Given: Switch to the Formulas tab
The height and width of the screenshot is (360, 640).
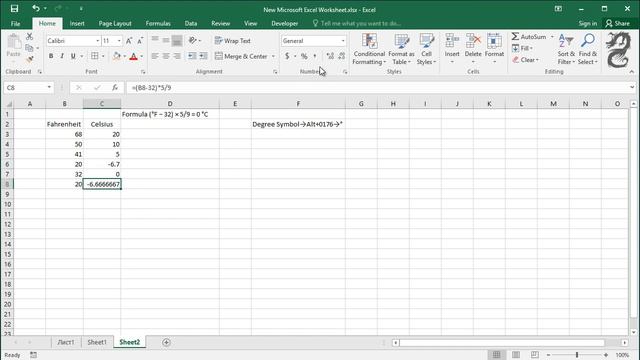Looking at the screenshot, I should (x=158, y=23).
